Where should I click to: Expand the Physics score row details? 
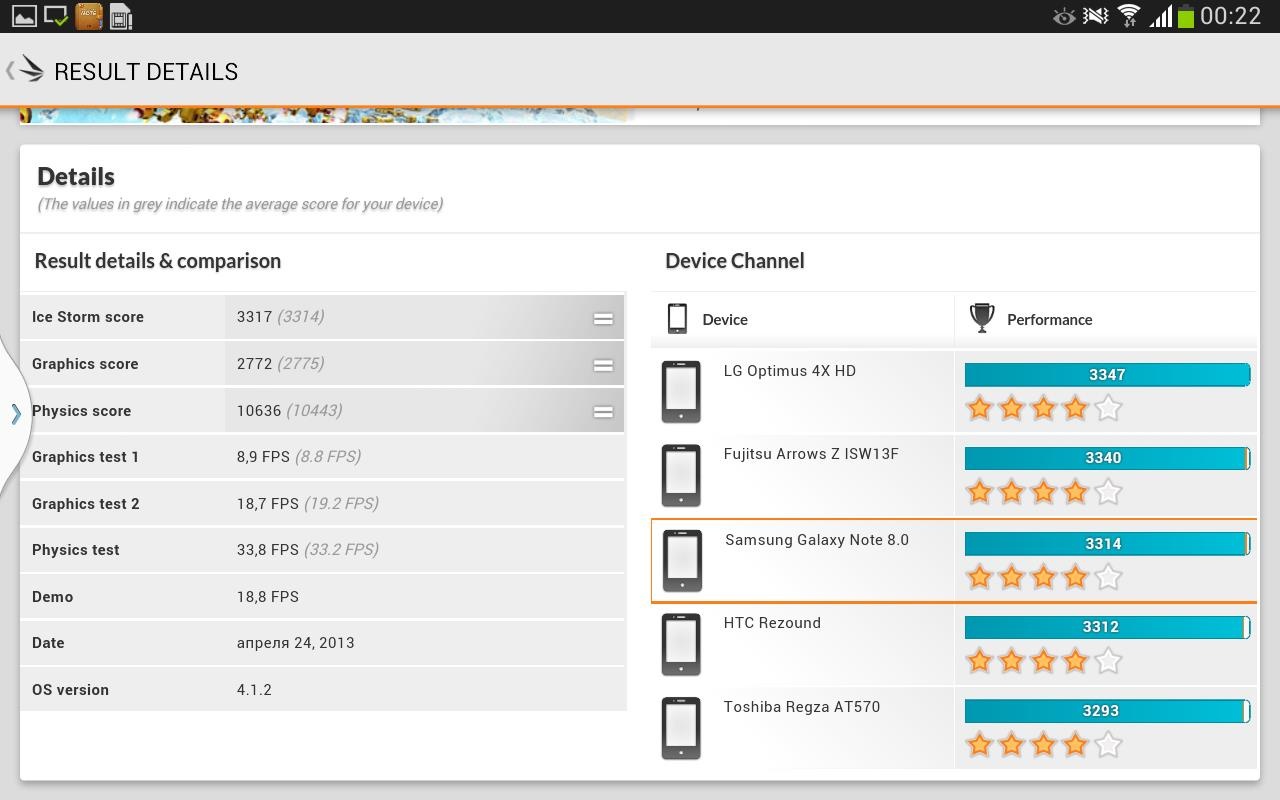pos(602,411)
